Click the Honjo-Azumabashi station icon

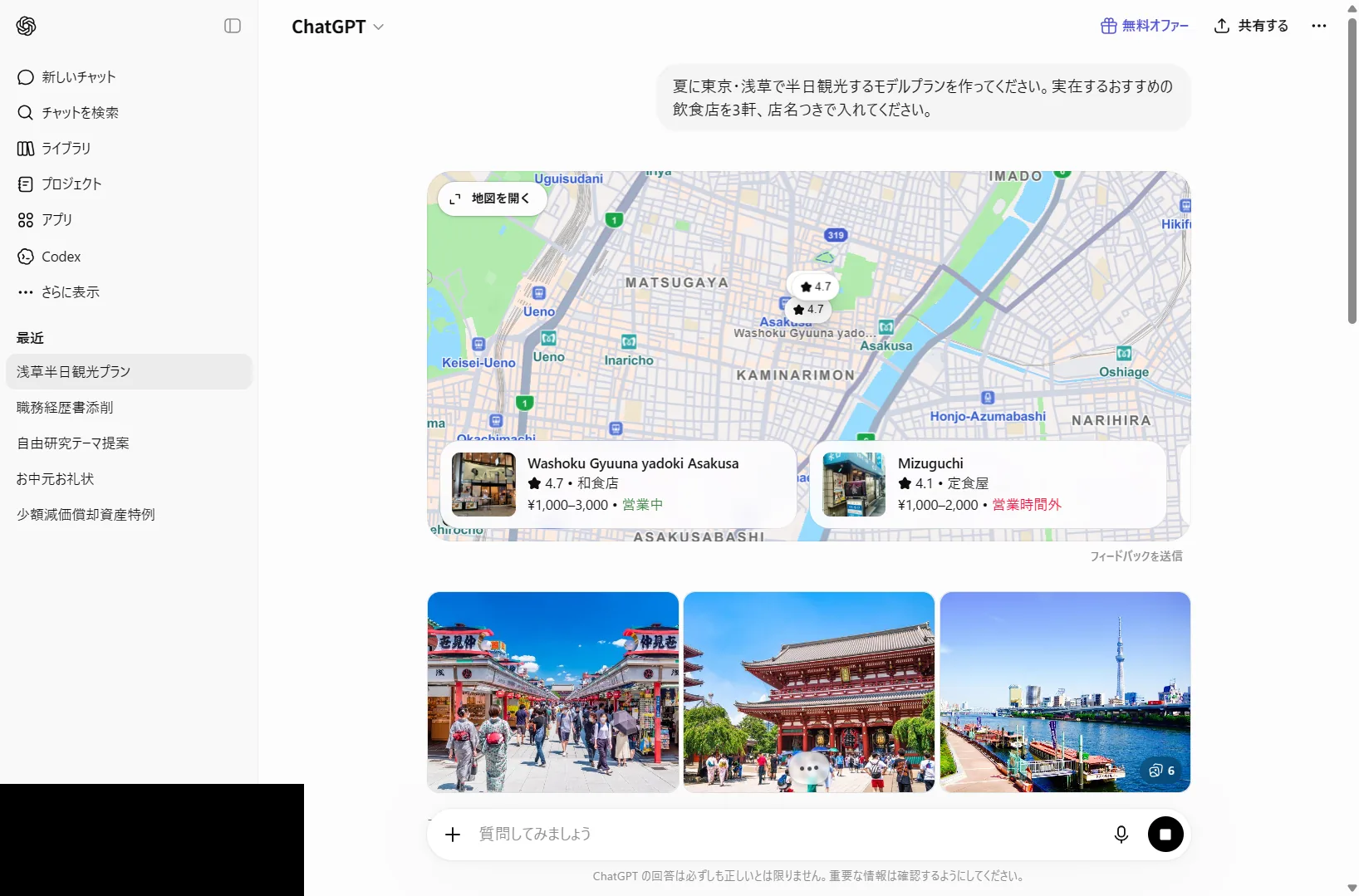click(x=988, y=398)
